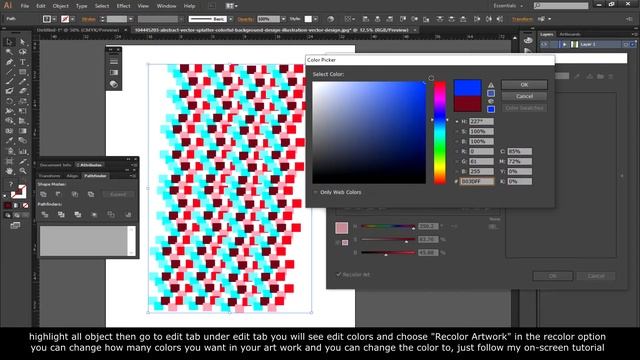The image size is (640, 360).
Task: Click Cancel in the Color Picker
Action: [x=524, y=96]
